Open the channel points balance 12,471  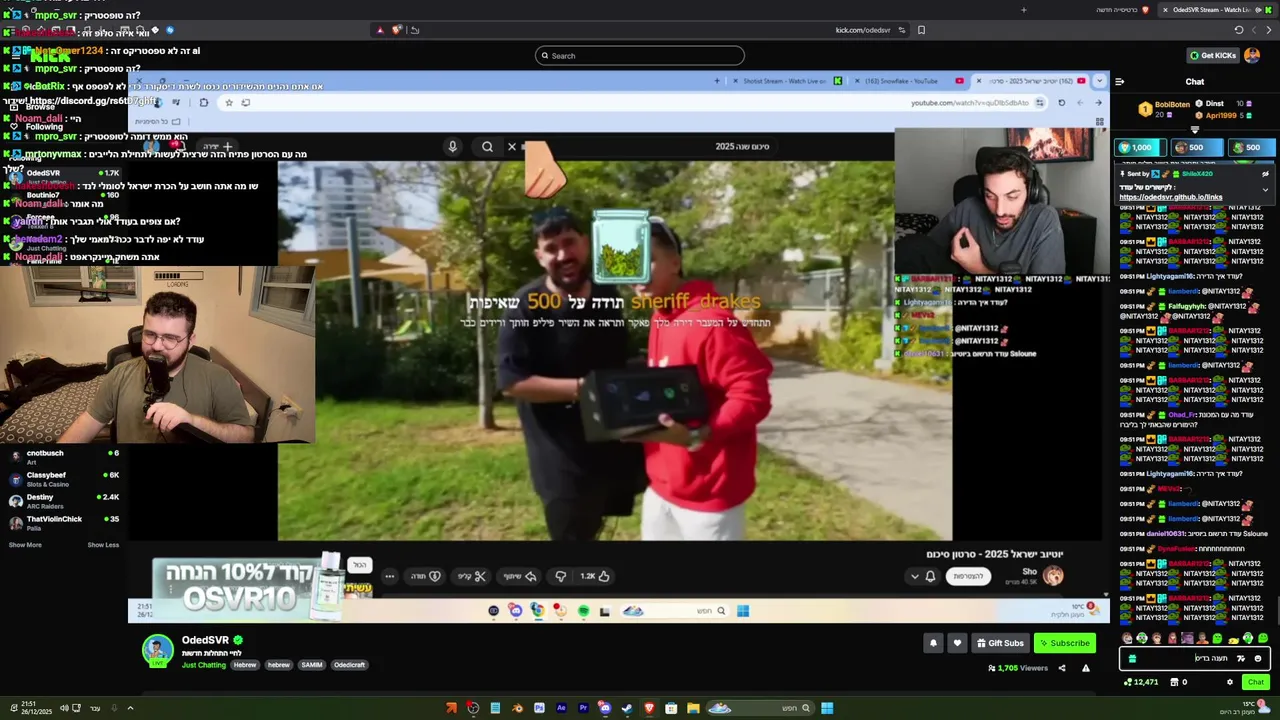1141,682
